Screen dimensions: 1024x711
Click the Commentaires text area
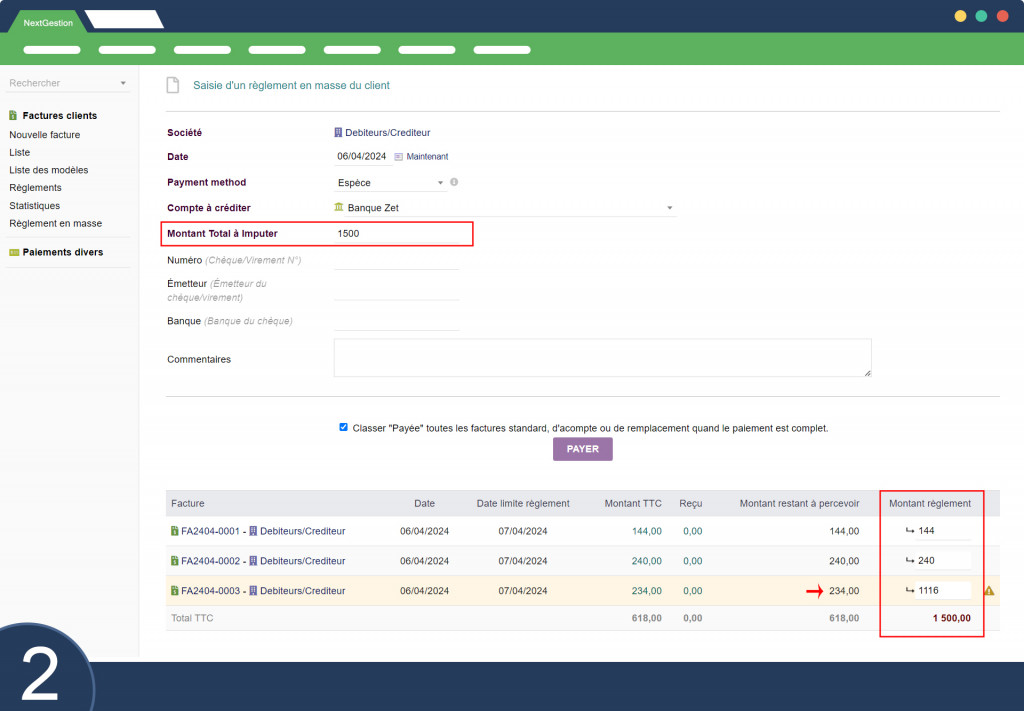pos(602,358)
